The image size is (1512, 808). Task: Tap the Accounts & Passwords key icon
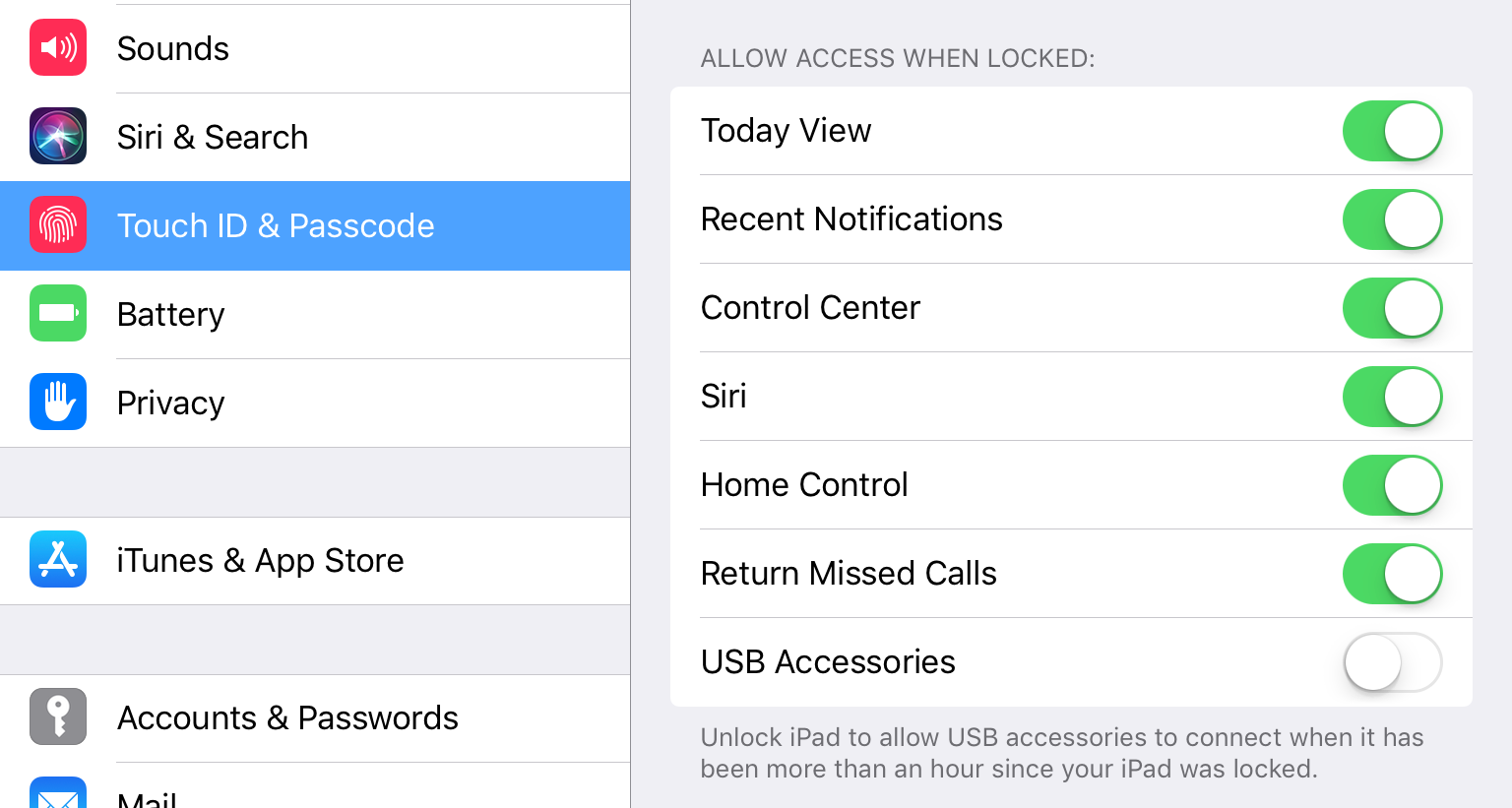click(58, 717)
